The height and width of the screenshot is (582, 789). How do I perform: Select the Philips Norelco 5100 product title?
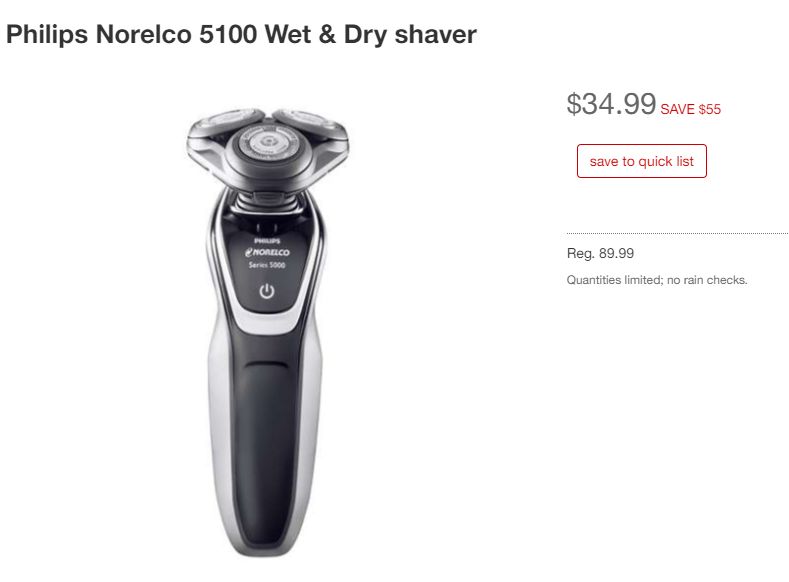point(241,35)
